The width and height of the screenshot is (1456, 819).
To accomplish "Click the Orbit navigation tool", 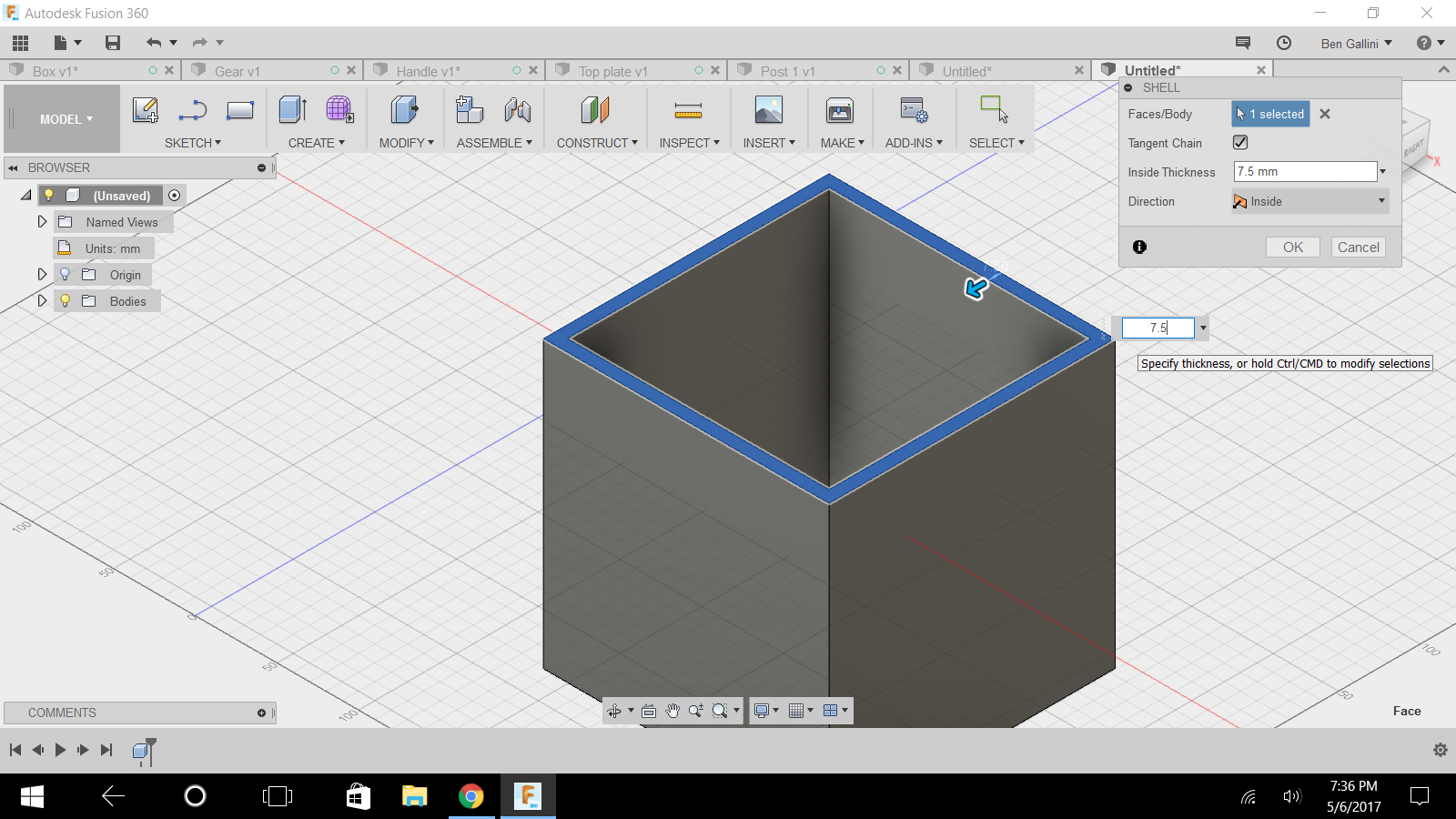I will (615, 711).
